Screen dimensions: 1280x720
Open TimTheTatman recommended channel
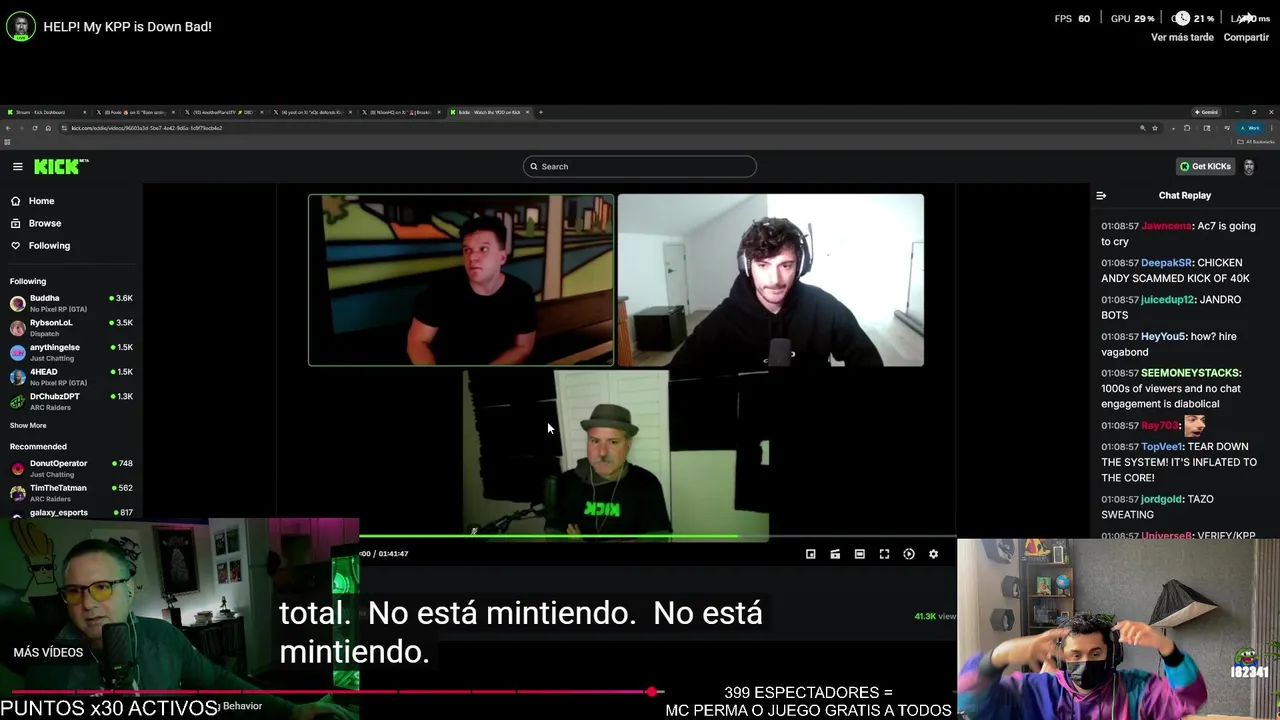coord(71,493)
